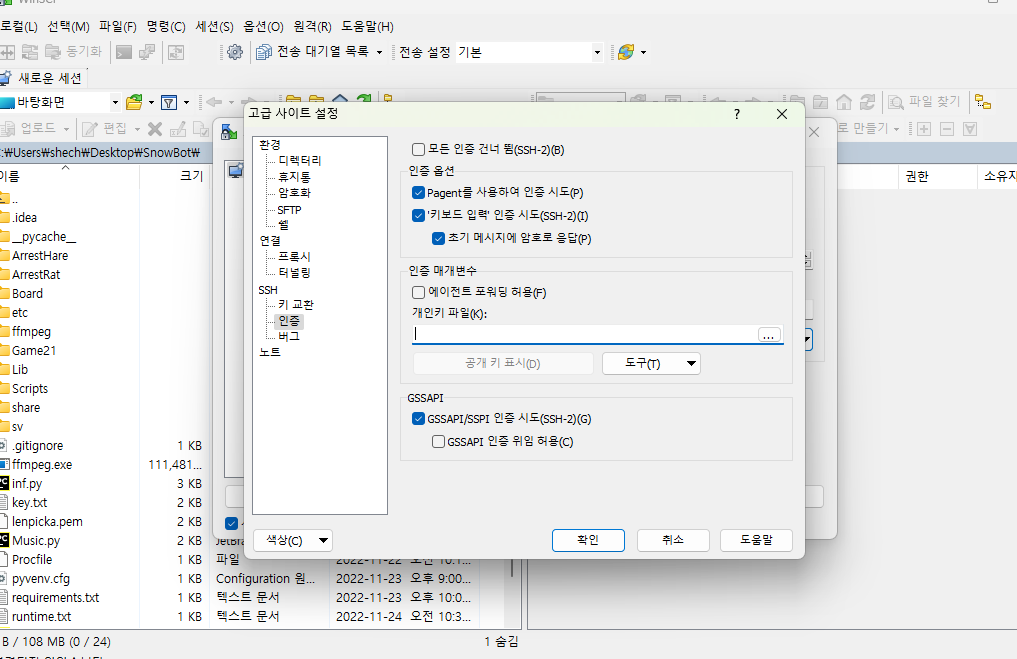Click the tree view icon right of 파일 찾기
Screen dimensions: 1017x659
tap(983, 102)
